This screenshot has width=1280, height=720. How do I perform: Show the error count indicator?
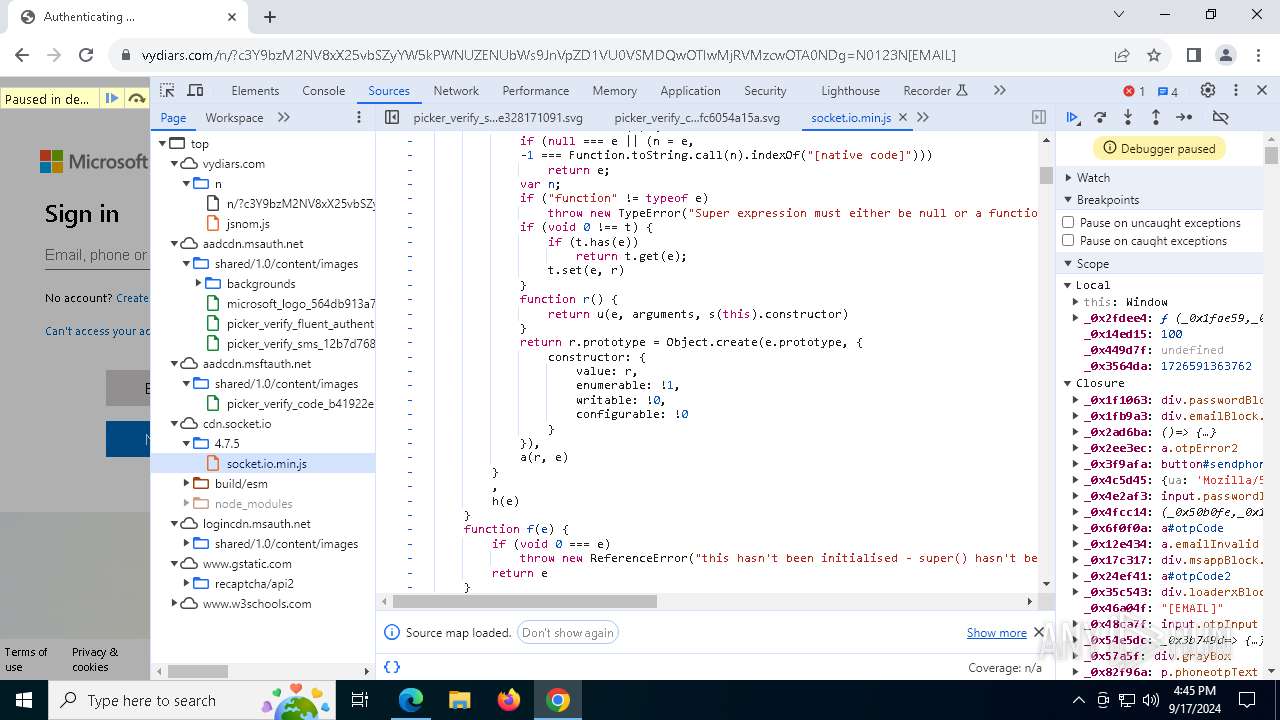coord(1134,91)
